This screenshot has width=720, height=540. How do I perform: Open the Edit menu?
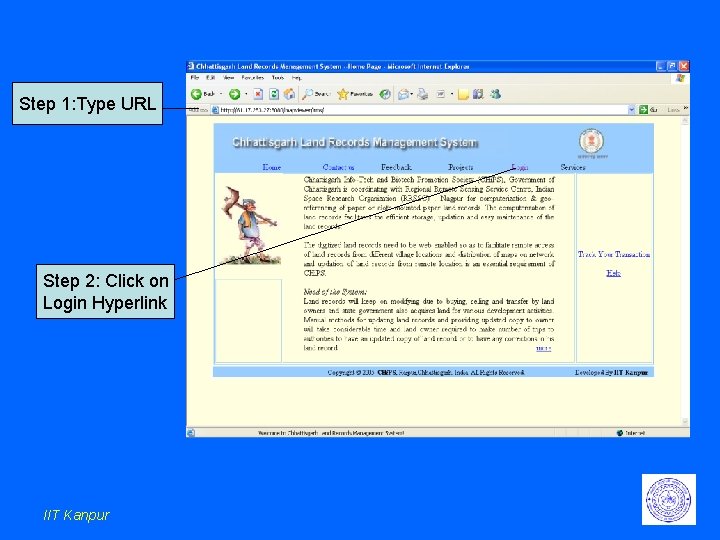(210, 78)
